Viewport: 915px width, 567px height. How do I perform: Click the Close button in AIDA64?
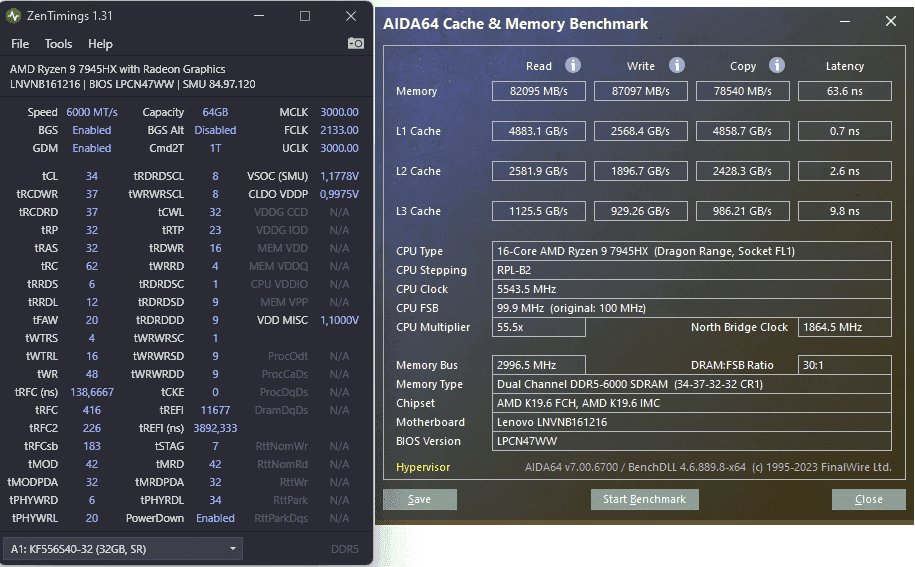868,499
